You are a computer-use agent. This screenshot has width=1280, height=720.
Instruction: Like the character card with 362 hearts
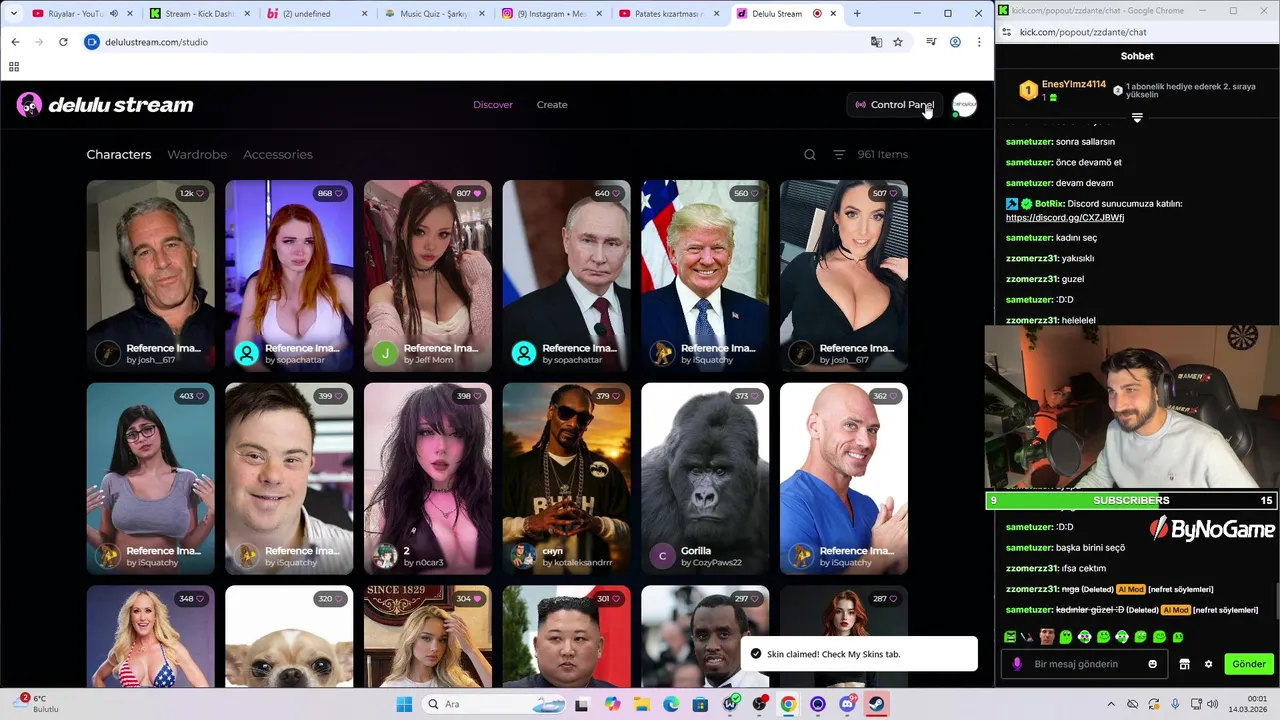point(886,396)
